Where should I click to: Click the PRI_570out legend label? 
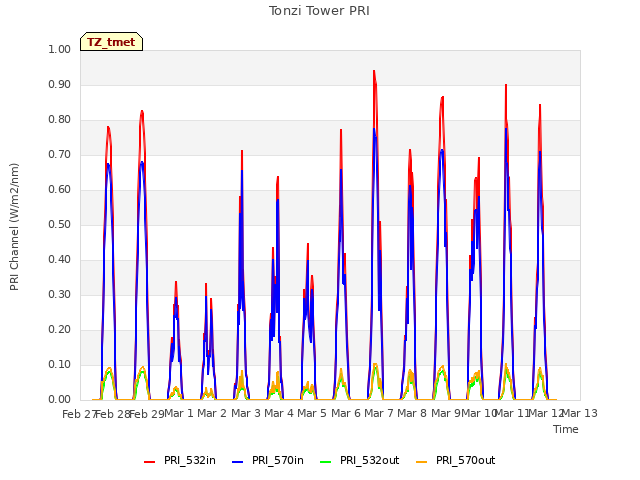(x=466, y=460)
